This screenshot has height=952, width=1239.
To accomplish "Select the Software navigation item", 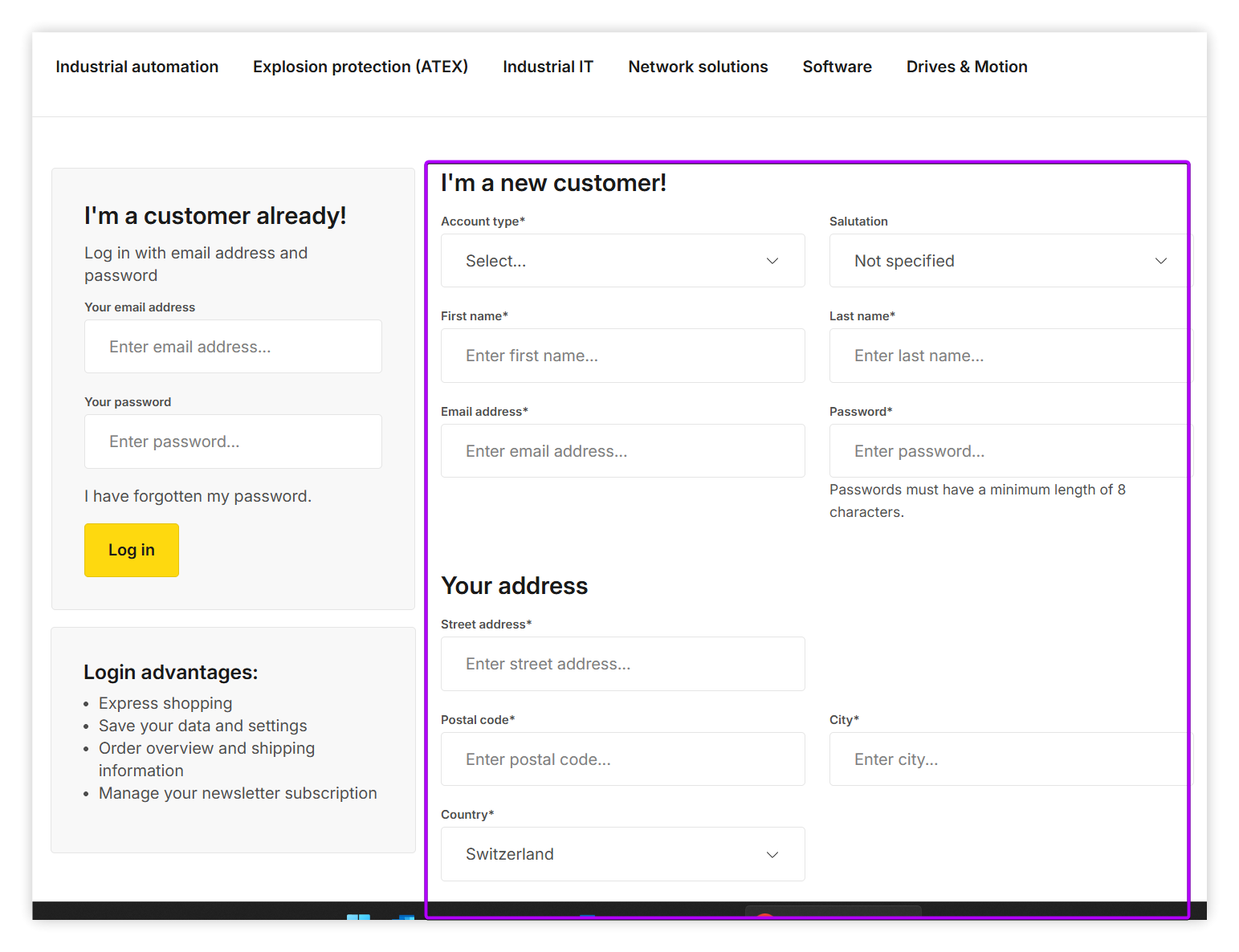I will coord(837,67).
